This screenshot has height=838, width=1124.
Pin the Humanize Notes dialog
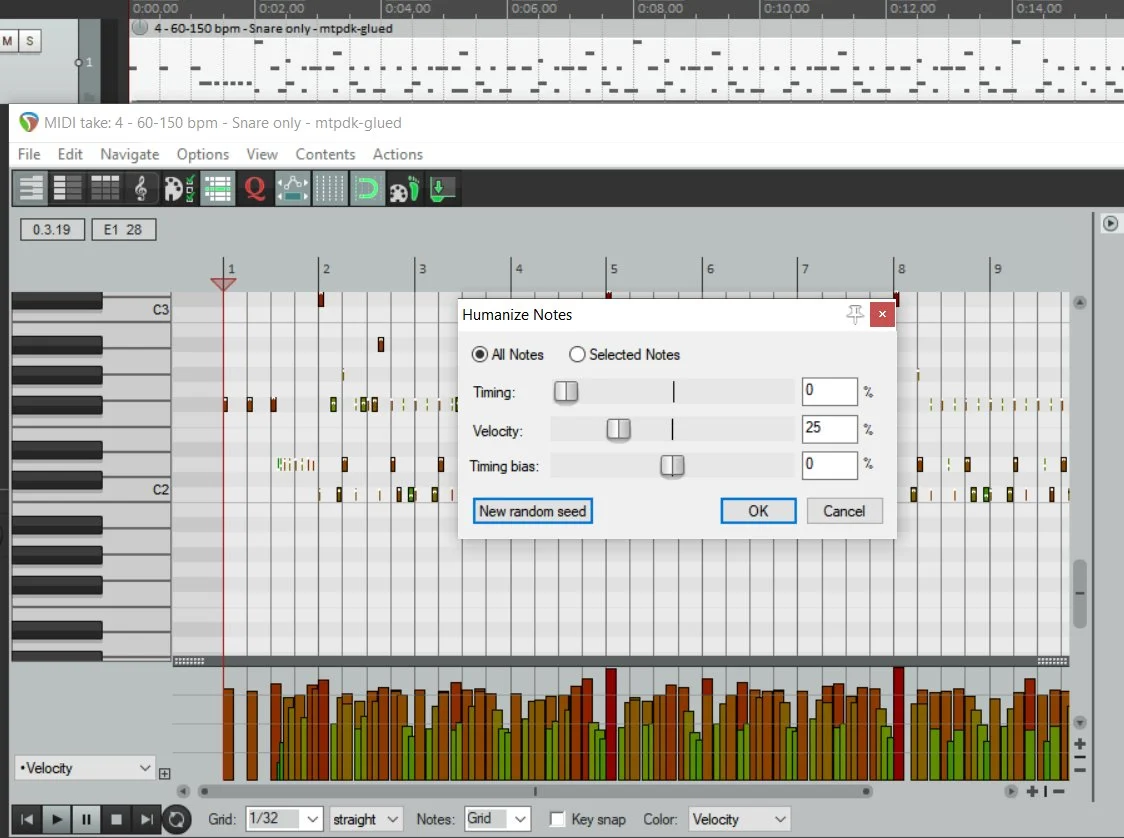pyautogui.click(x=854, y=313)
